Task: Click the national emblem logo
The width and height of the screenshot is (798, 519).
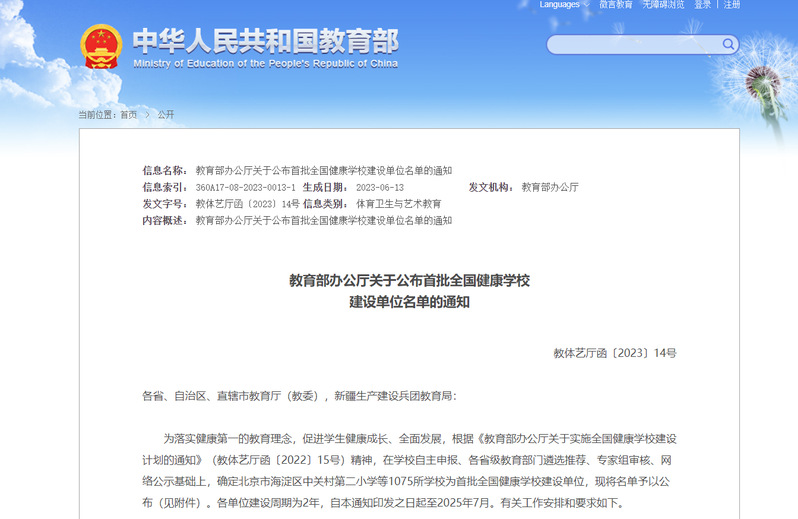Action: pos(101,47)
